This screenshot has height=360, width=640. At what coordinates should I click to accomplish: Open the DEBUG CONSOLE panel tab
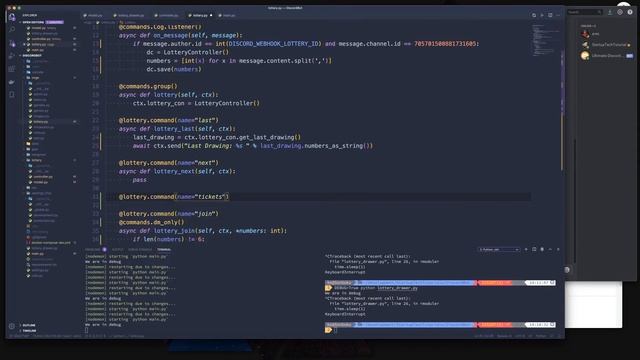click(x=140, y=249)
